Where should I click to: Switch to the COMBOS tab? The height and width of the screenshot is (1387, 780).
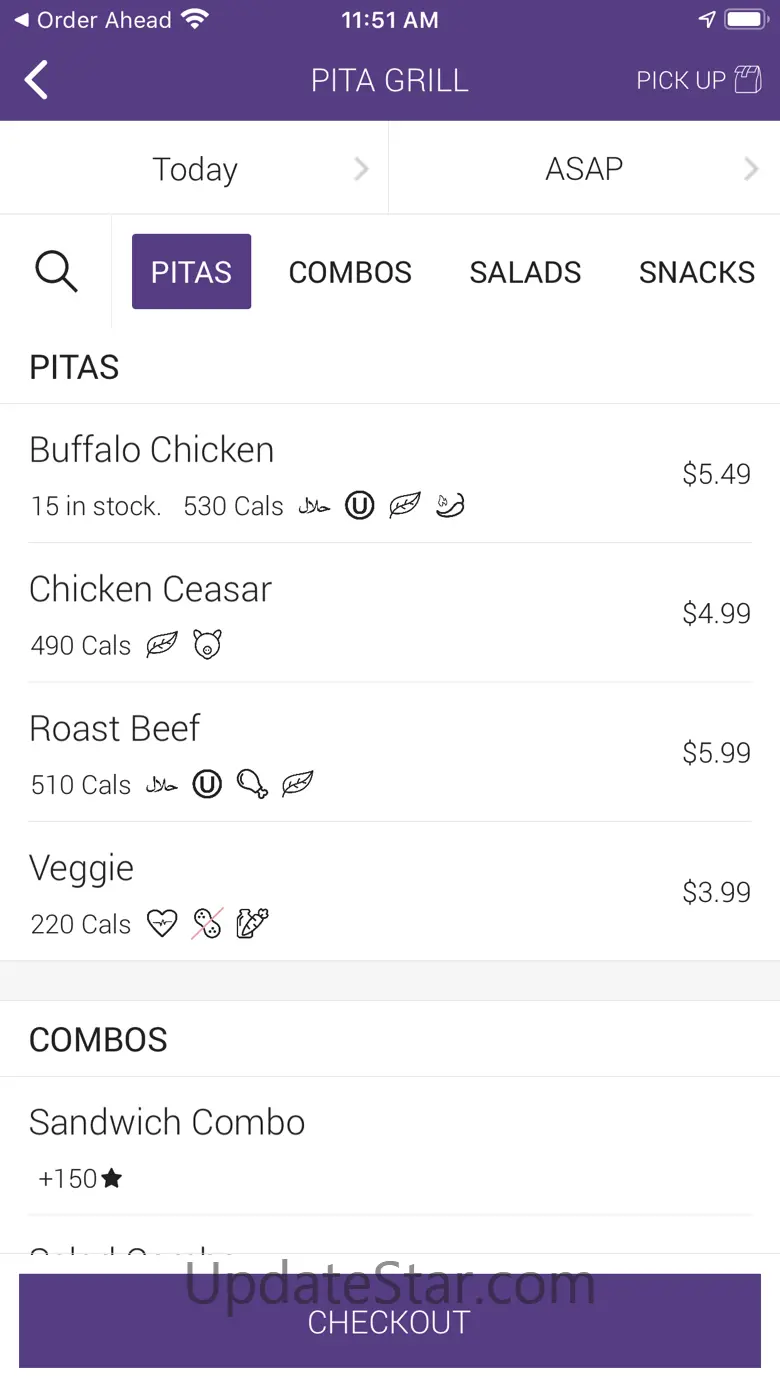click(350, 272)
